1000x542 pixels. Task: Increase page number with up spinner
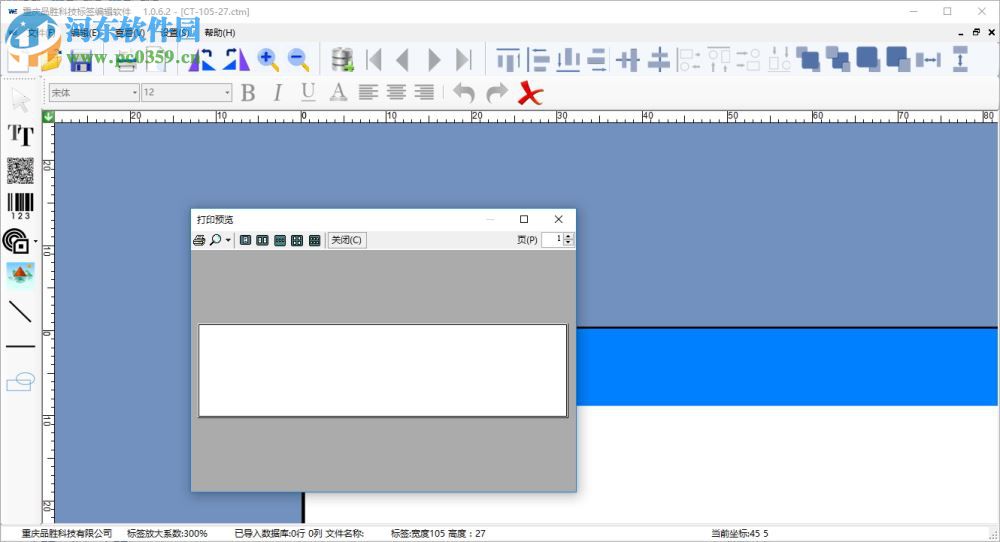(x=569, y=237)
